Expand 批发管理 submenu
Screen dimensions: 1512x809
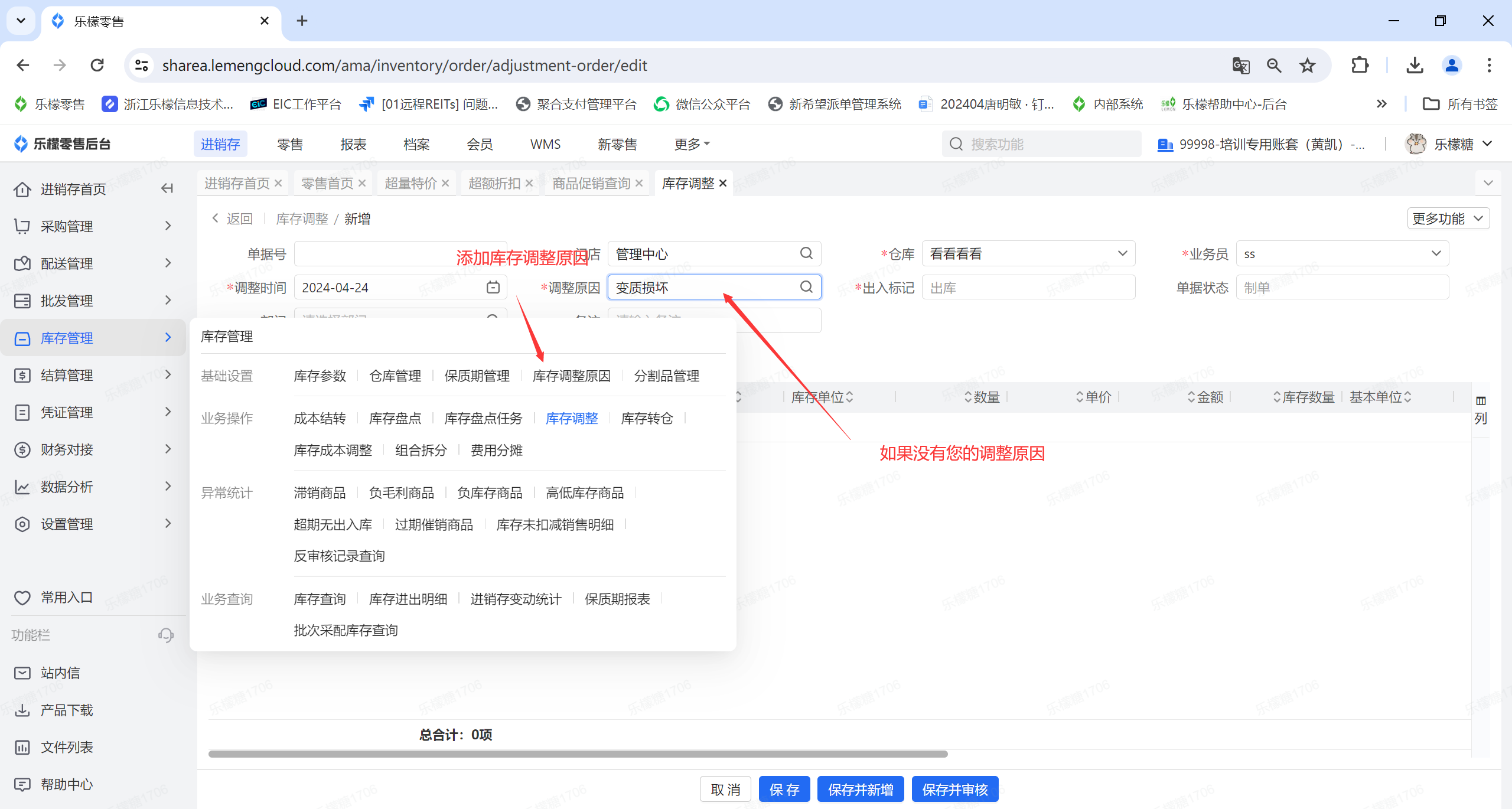(x=93, y=301)
